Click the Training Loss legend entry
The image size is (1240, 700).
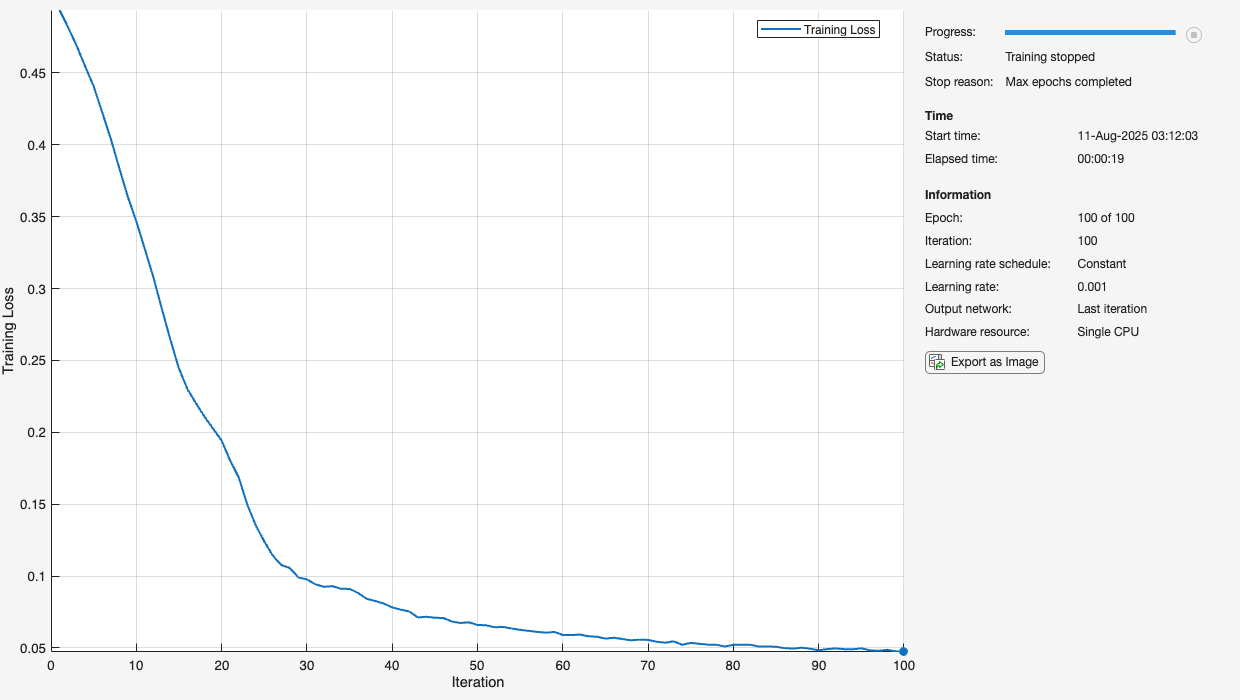click(x=818, y=30)
